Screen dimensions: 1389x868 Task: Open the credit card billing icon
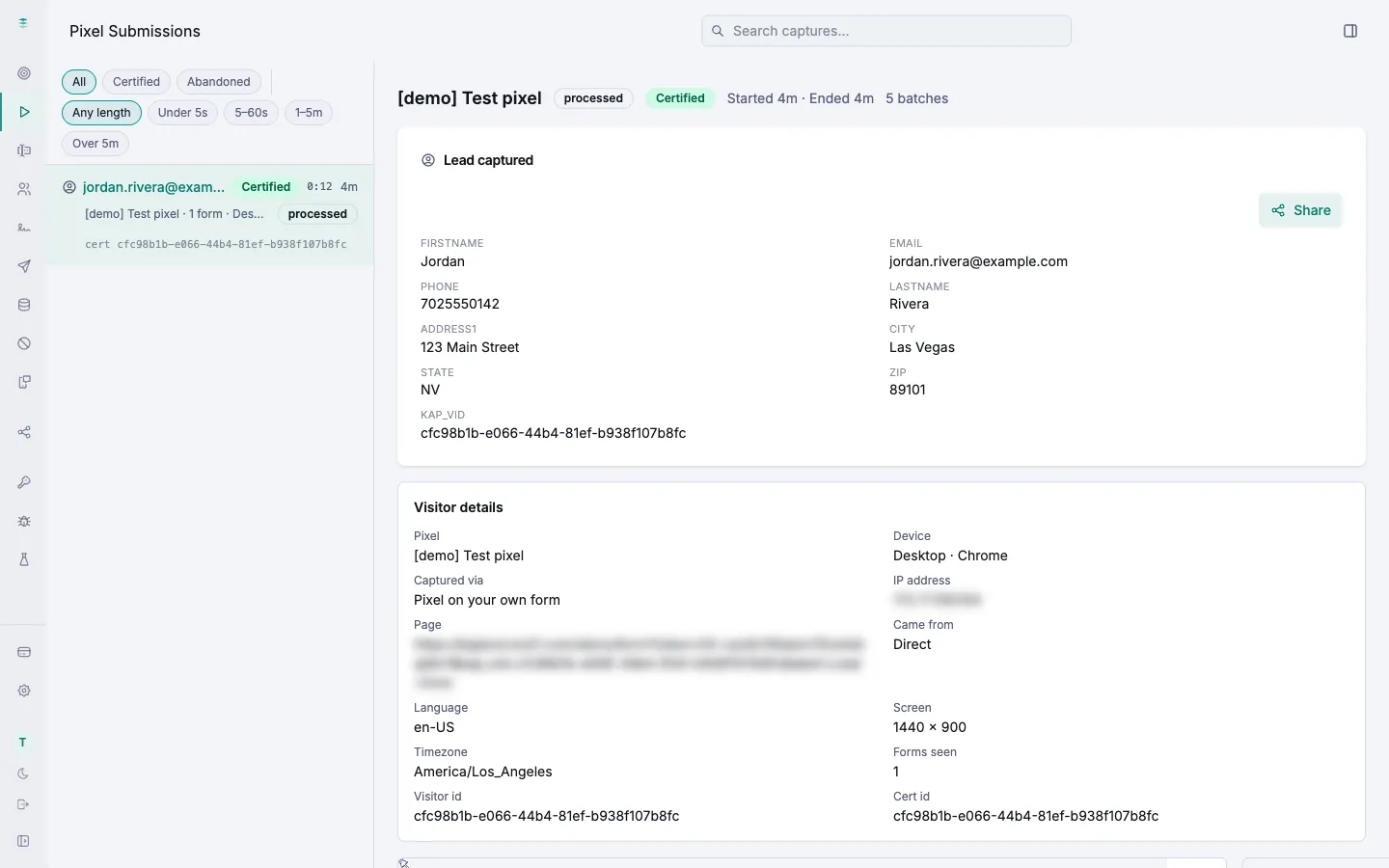tap(24, 652)
